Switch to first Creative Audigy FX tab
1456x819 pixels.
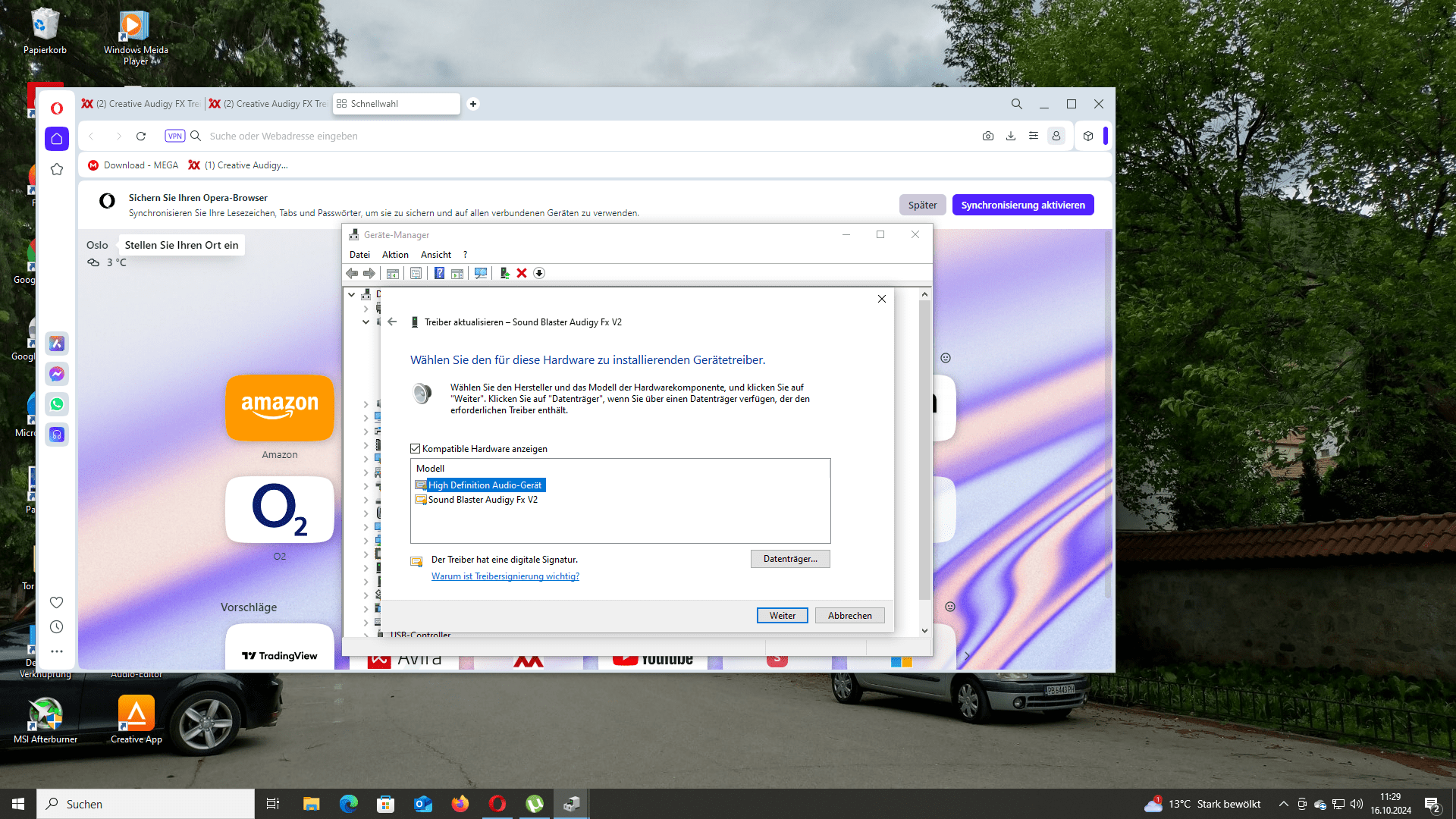[141, 104]
